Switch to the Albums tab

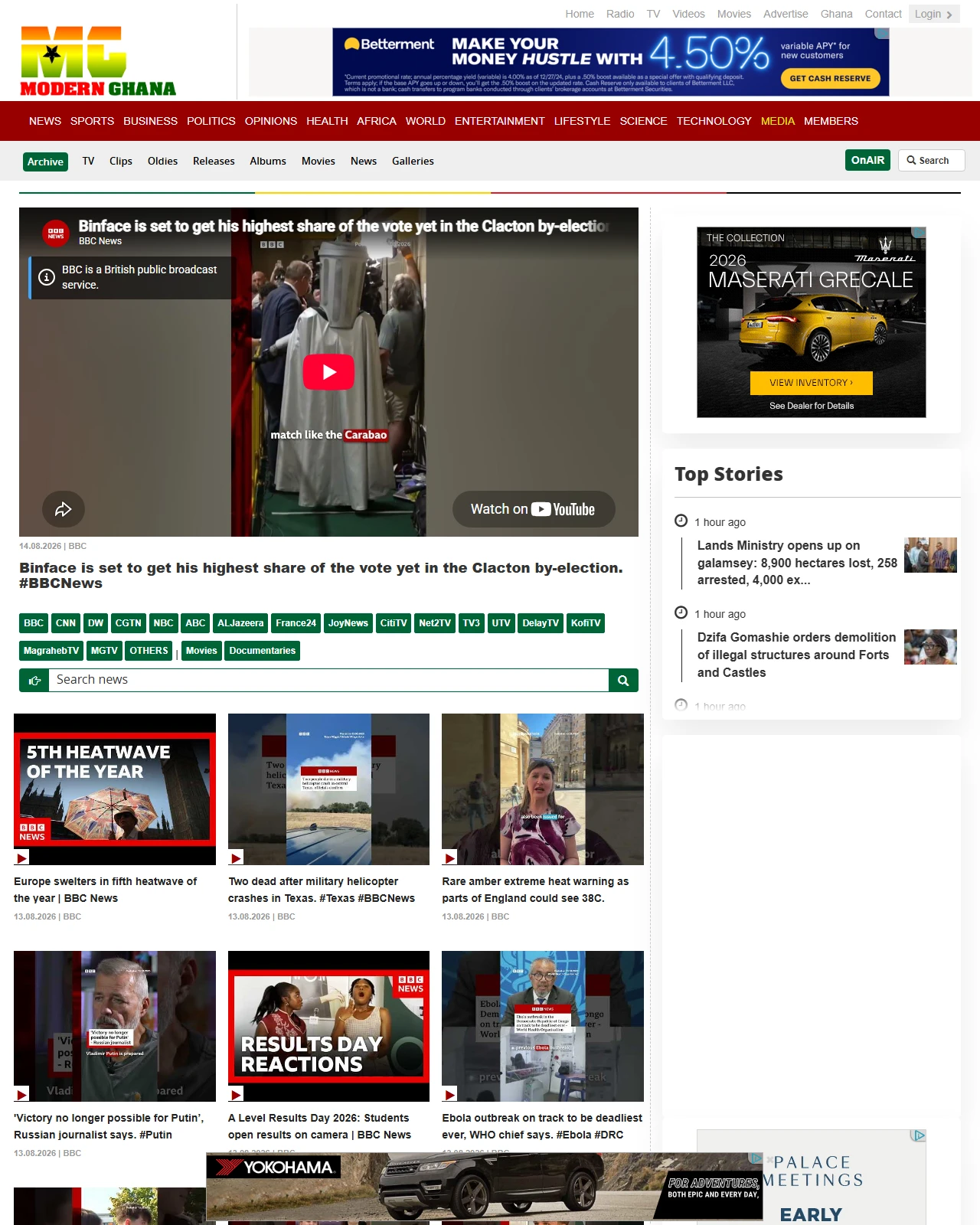tap(268, 161)
